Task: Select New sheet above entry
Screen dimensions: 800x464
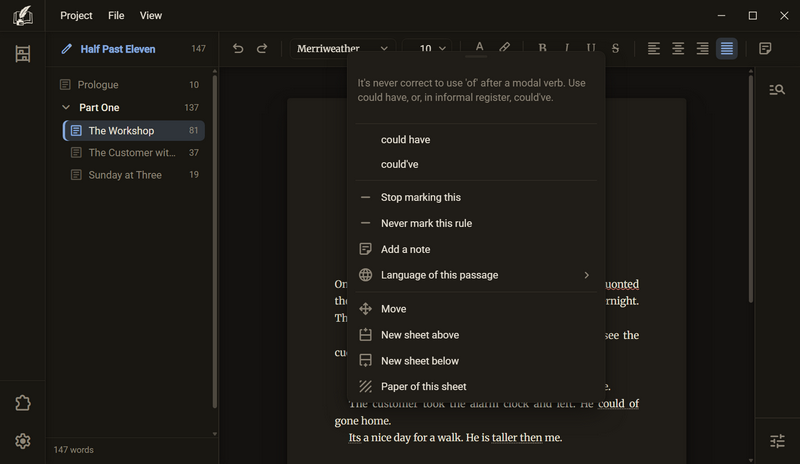Action: (x=476, y=335)
